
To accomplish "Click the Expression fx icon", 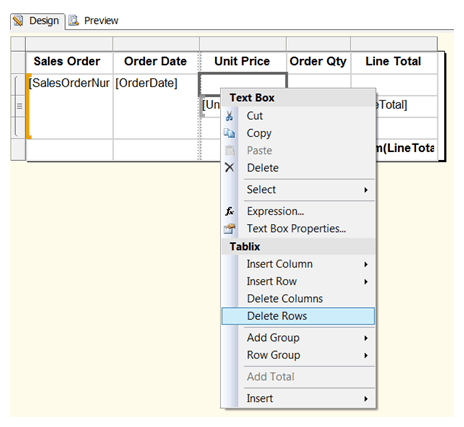I will click(x=229, y=211).
